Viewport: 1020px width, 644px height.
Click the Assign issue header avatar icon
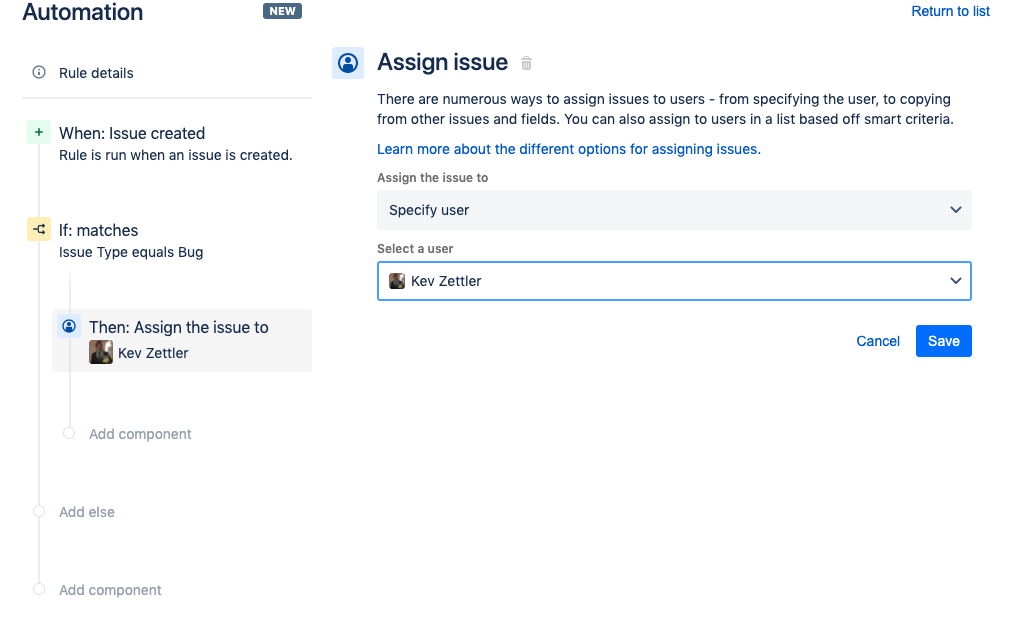click(x=347, y=62)
